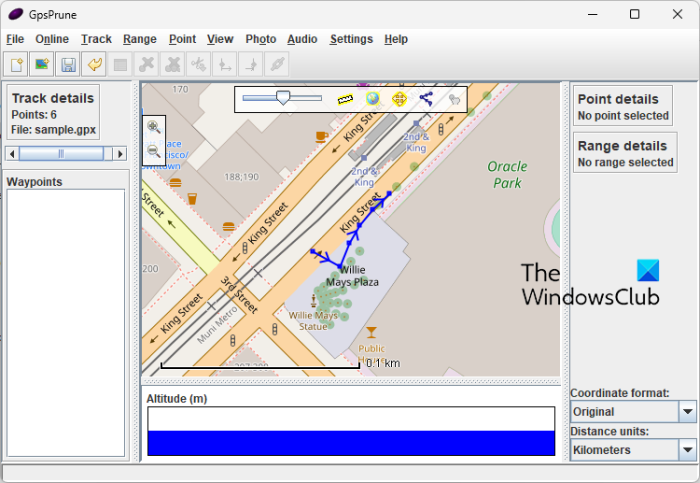Click the track details scrollbar right arrow
This screenshot has width=700, height=483.
click(120, 154)
